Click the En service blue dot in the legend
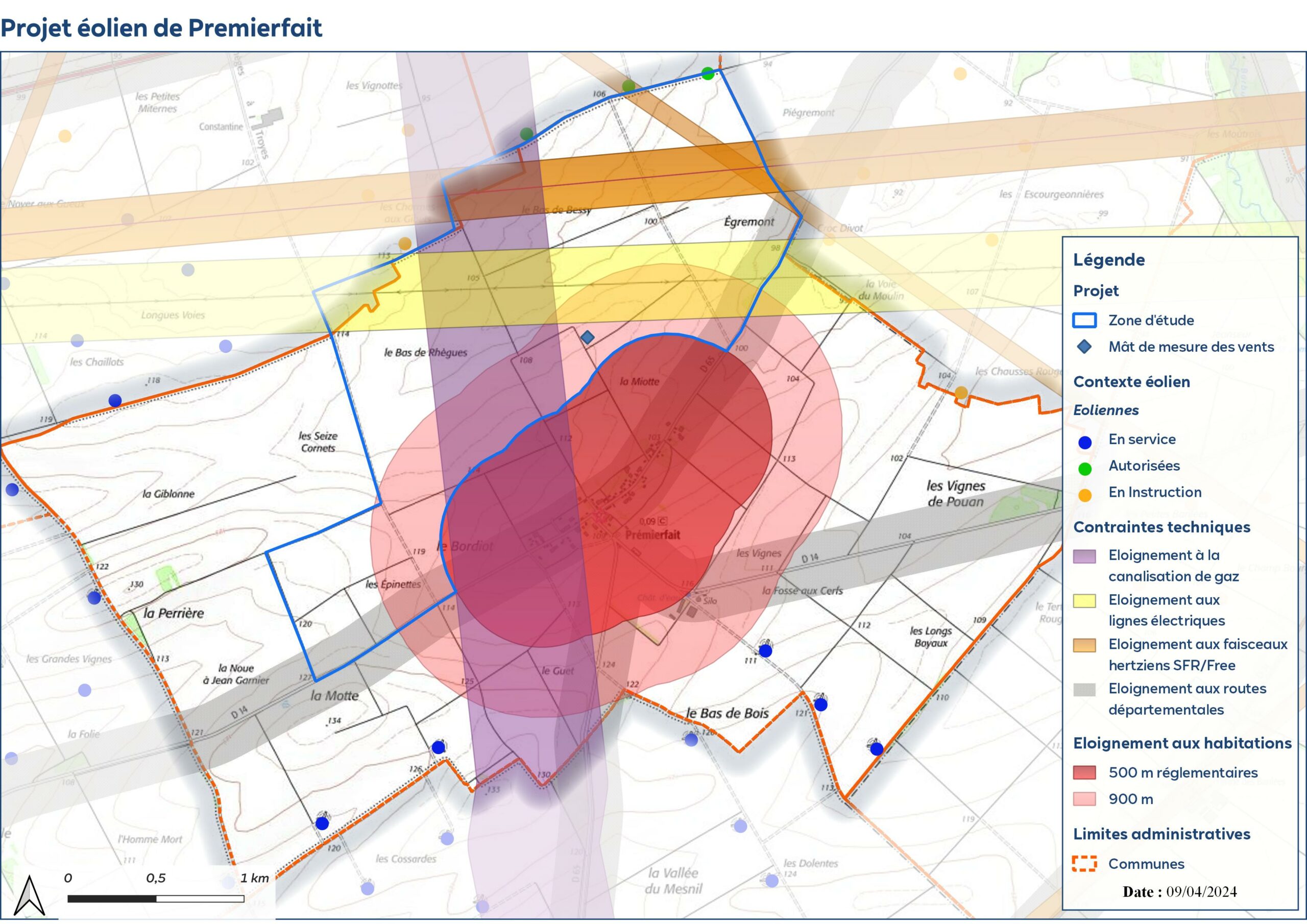The image size is (1307, 924). (1085, 443)
